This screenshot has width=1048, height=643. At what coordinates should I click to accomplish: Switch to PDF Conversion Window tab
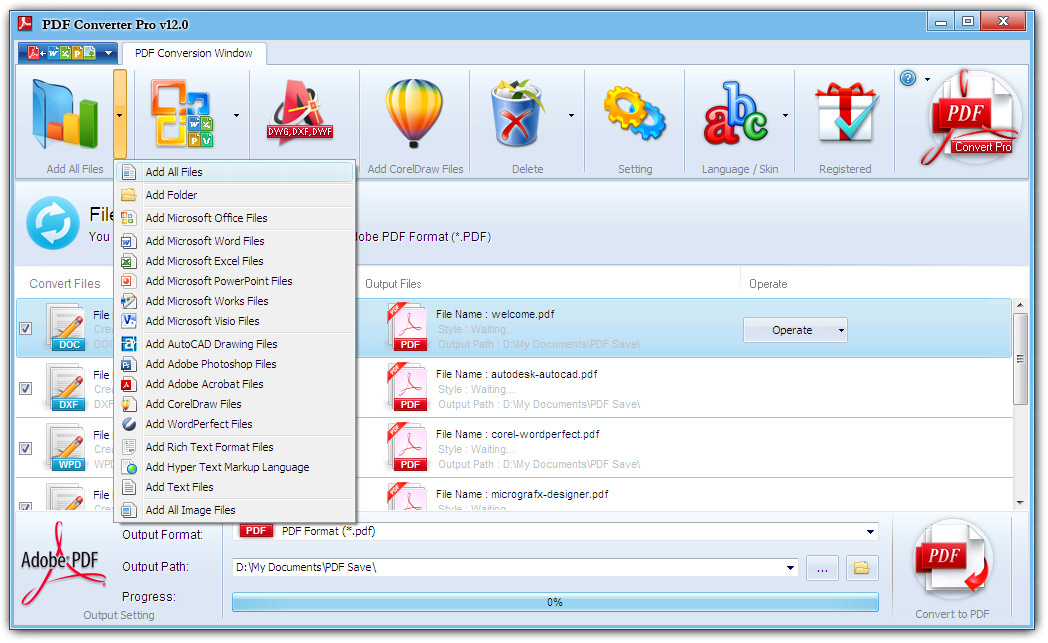click(194, 53)
